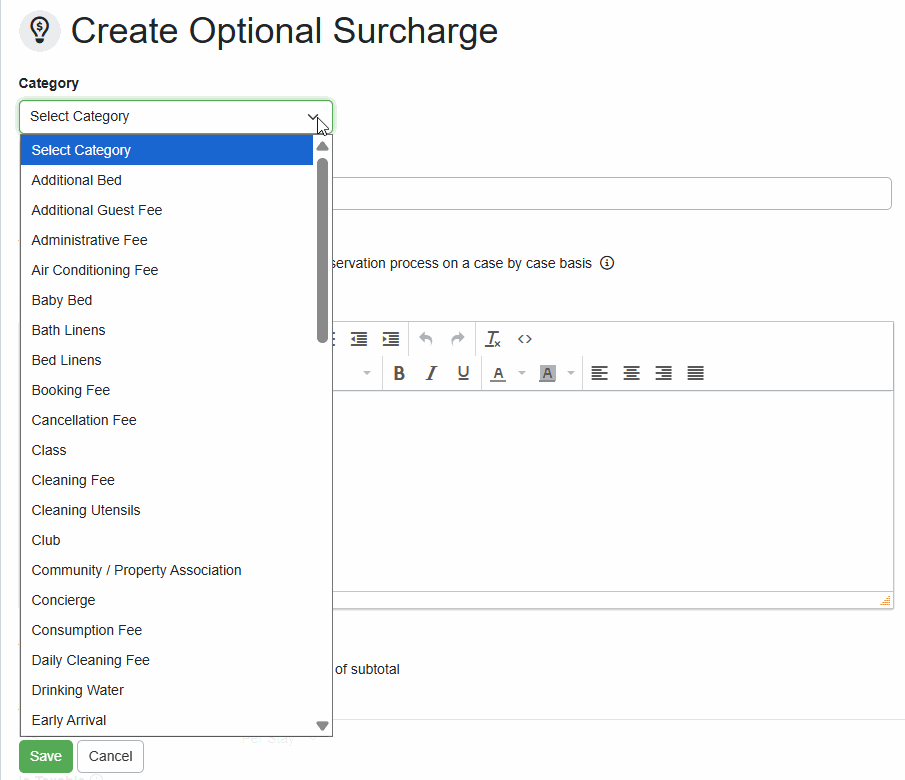Select Booking Fee option

point(167,390)
